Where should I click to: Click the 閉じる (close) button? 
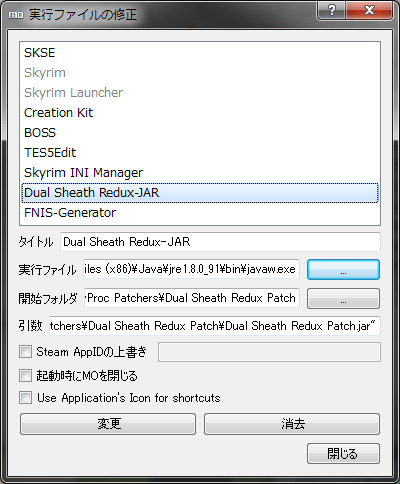tap(343, 453)
